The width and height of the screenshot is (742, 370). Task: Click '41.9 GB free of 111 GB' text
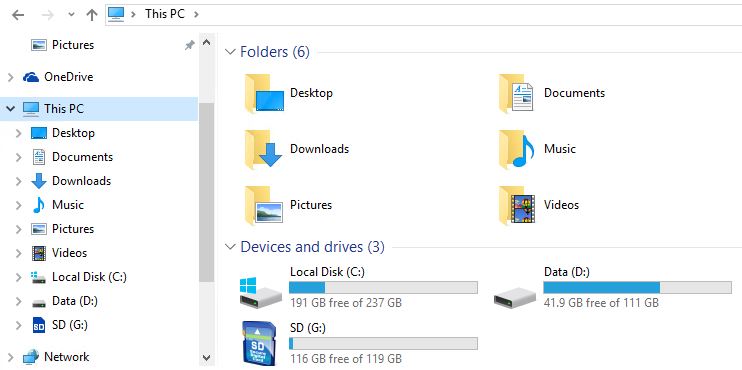coord(601,302)
